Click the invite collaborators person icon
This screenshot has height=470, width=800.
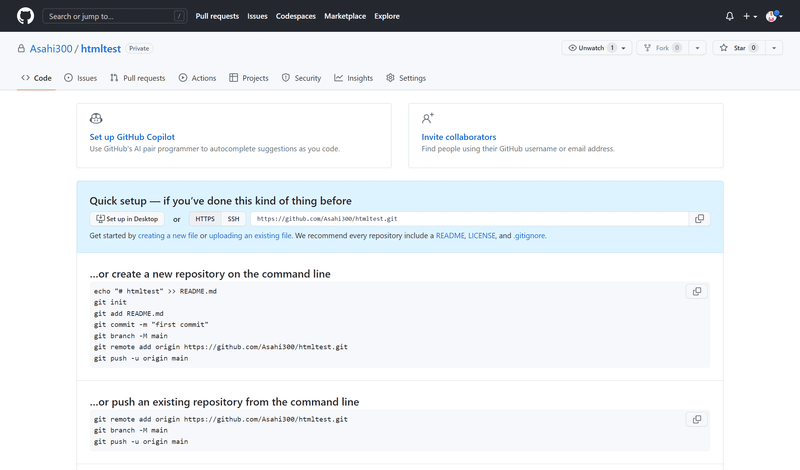point(428,118)
